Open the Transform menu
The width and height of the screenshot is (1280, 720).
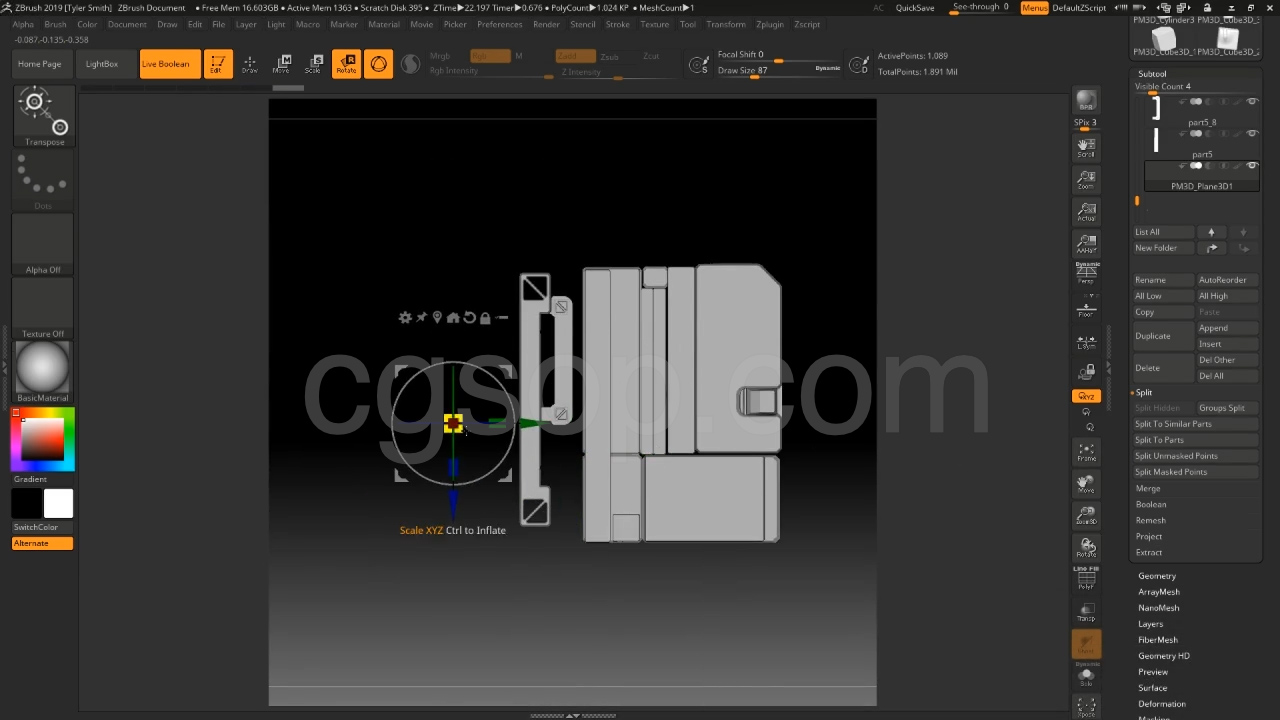tap(726, 24)
